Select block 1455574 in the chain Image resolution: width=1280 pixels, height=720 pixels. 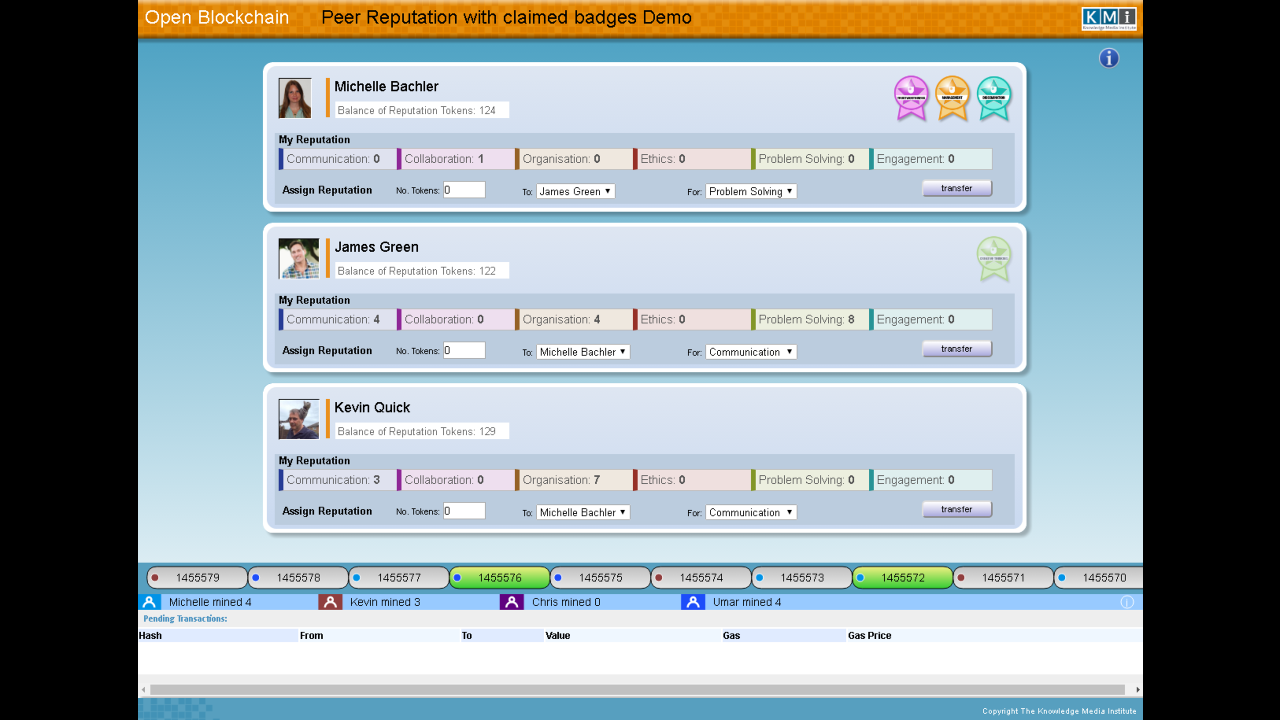(701, 578)
